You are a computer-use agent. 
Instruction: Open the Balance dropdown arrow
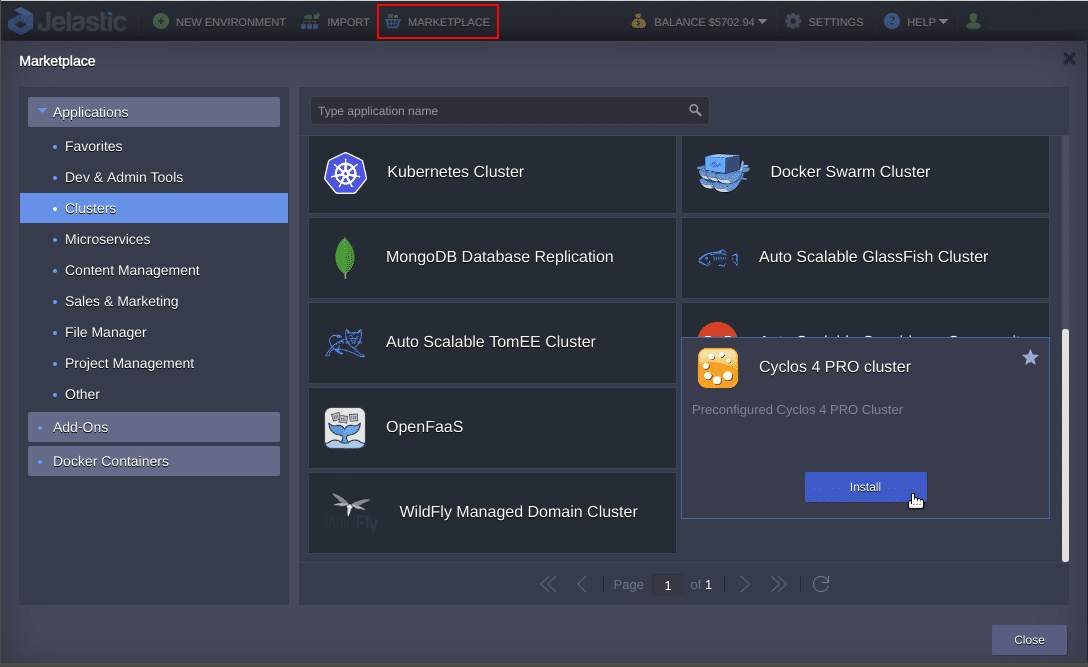(763, 22)
